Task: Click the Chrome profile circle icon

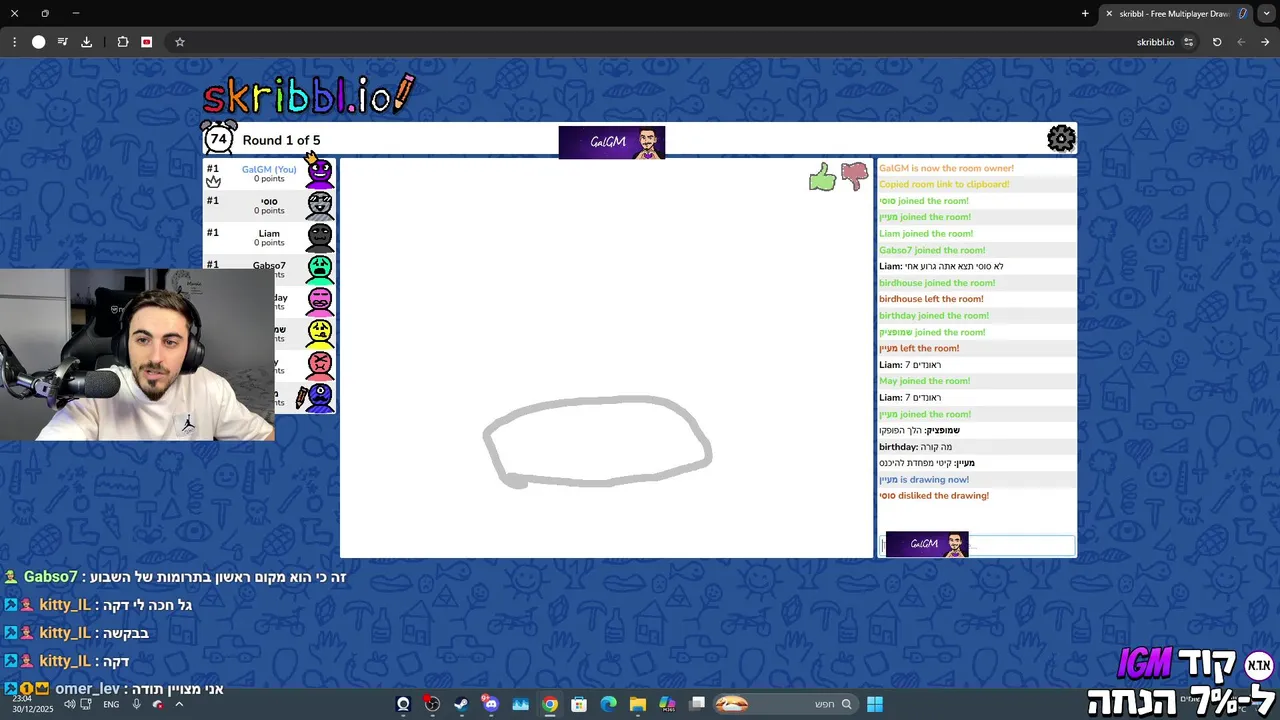Action: coord(38,42)
